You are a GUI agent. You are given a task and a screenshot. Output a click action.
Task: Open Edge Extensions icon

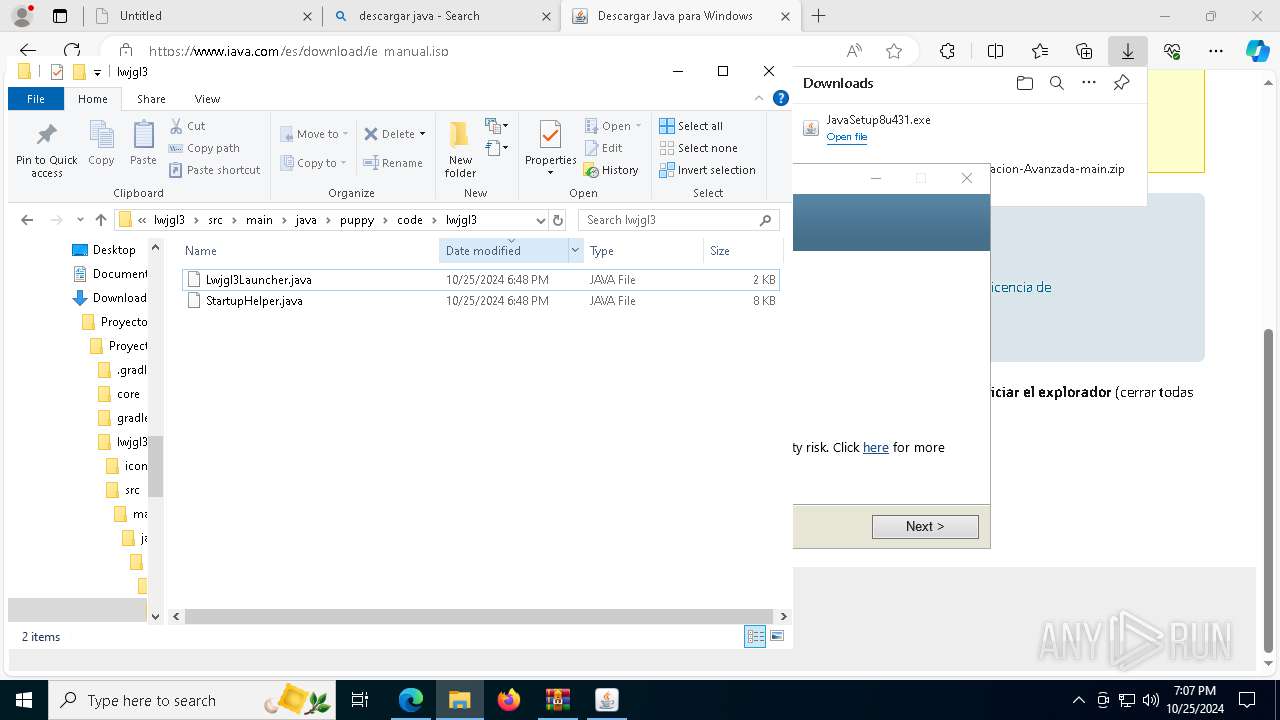tap(947, 51)
